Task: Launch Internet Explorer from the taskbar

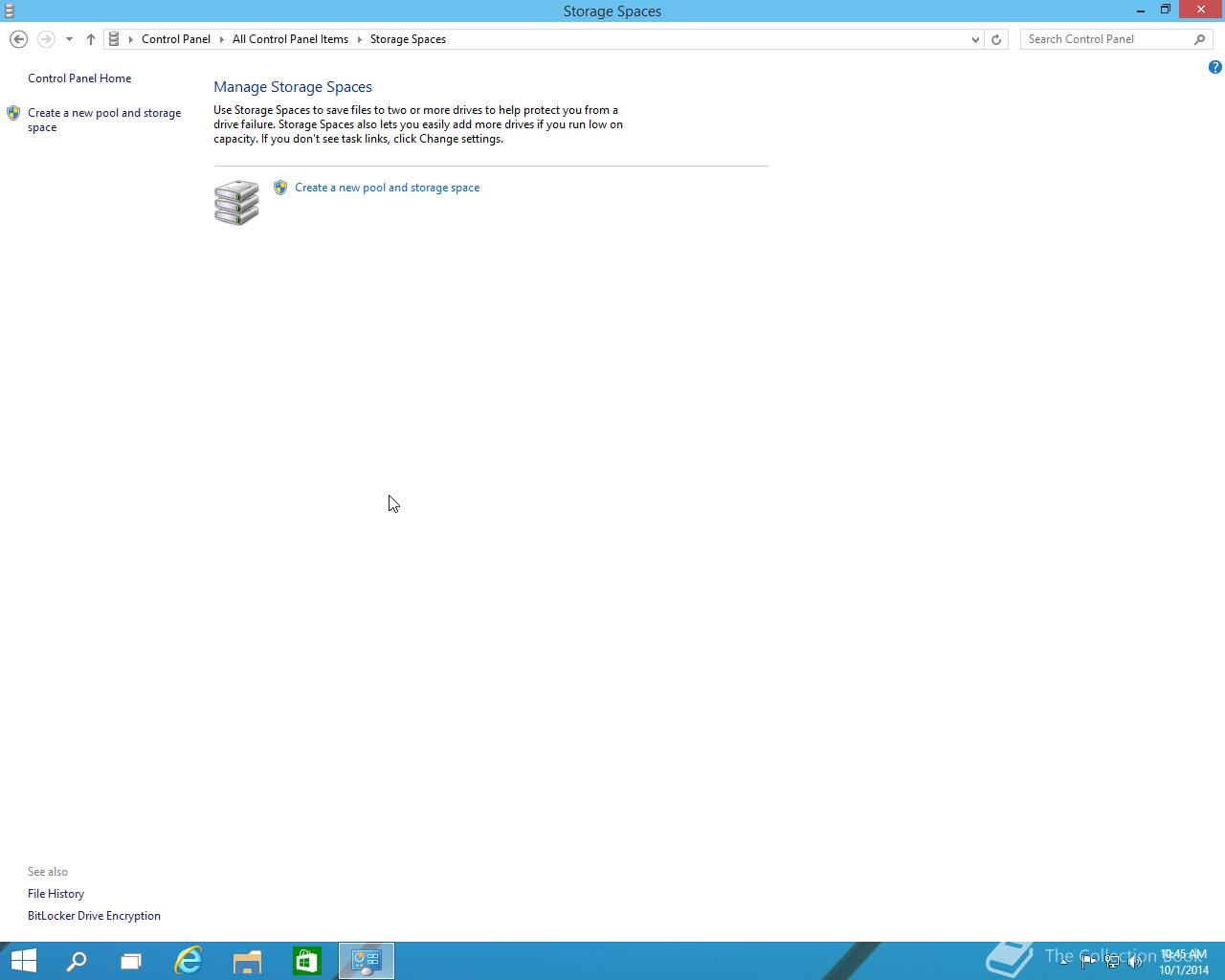Action: coord(189,961)
